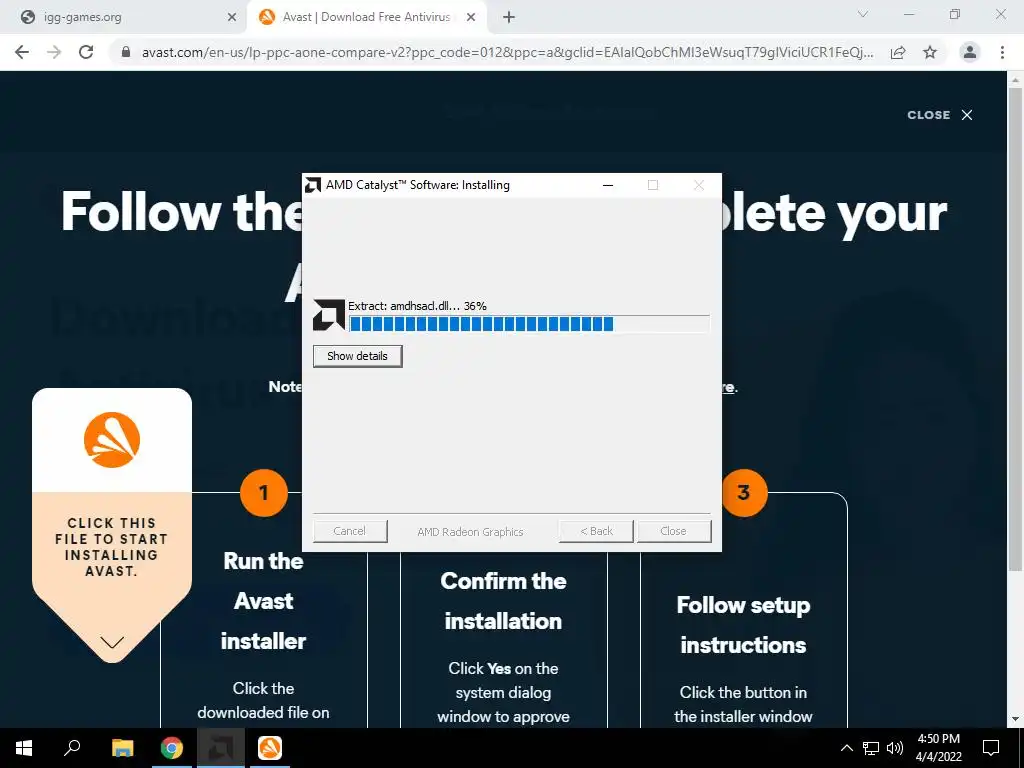This screenshot has height=768, width=1024.
Task: Close the igg-games.org tab
Action: [231, 18]
